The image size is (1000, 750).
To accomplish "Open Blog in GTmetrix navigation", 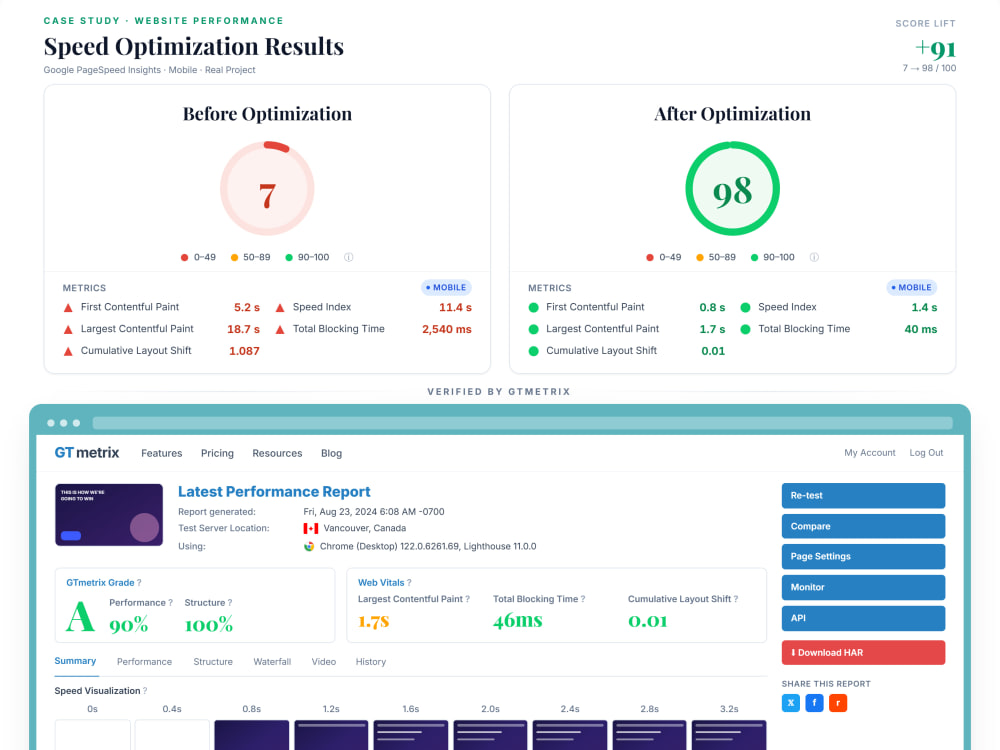I will 331,453.
